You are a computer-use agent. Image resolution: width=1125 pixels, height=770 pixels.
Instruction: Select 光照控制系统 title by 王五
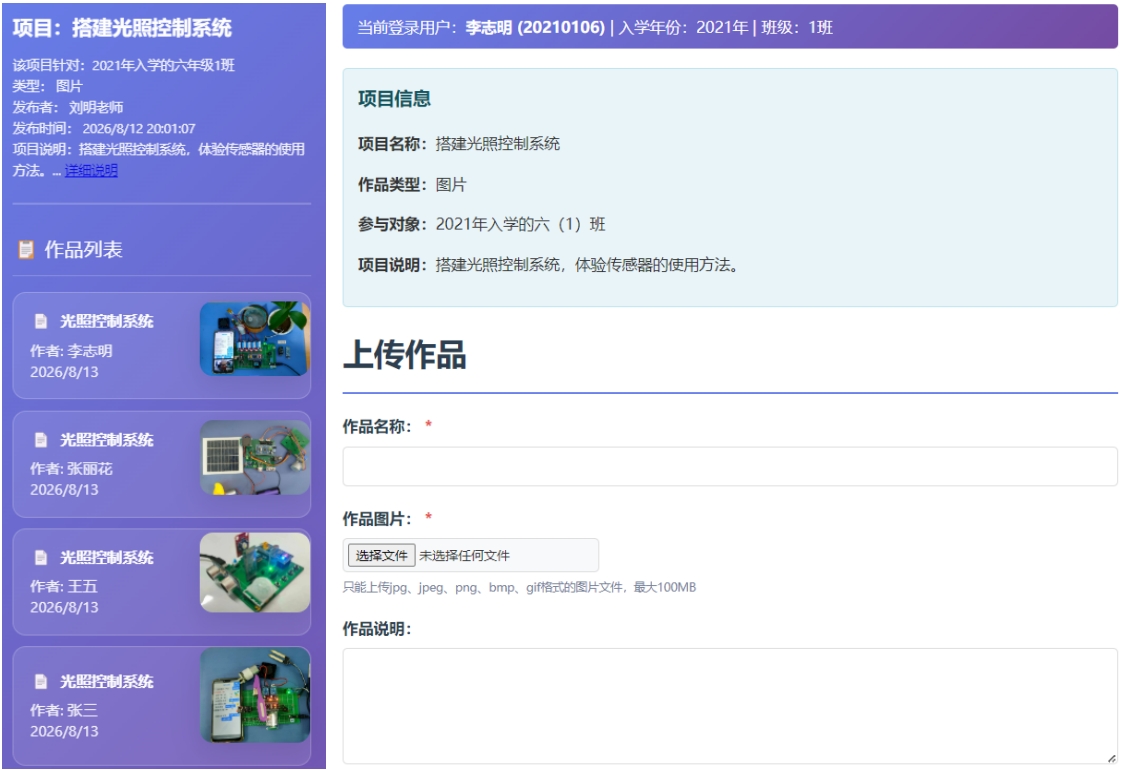pyautogui.click(x=107, y=557)
